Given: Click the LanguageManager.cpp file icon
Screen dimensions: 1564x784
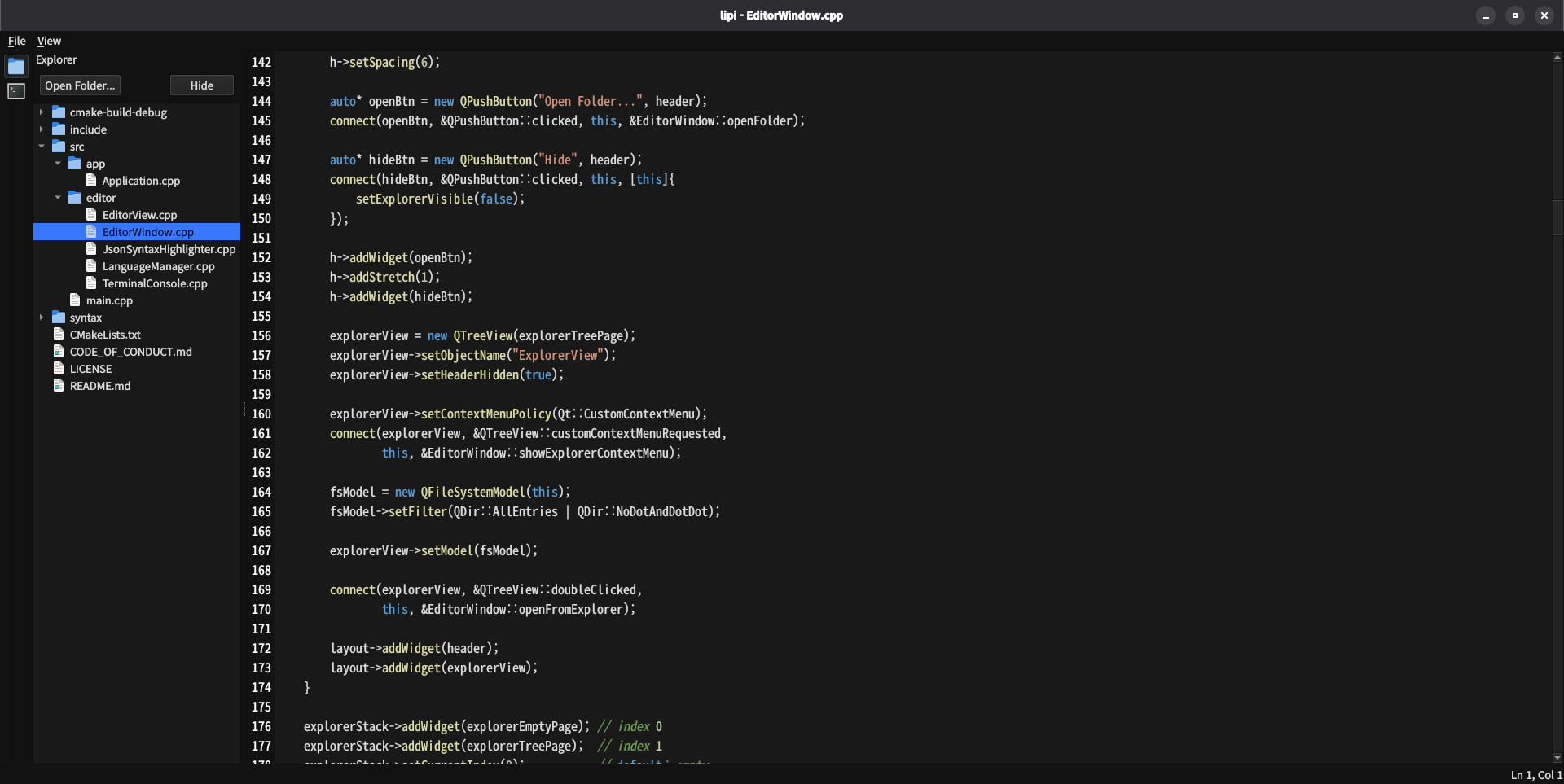Looking at the screenshot, I should (x=91, y=266).
